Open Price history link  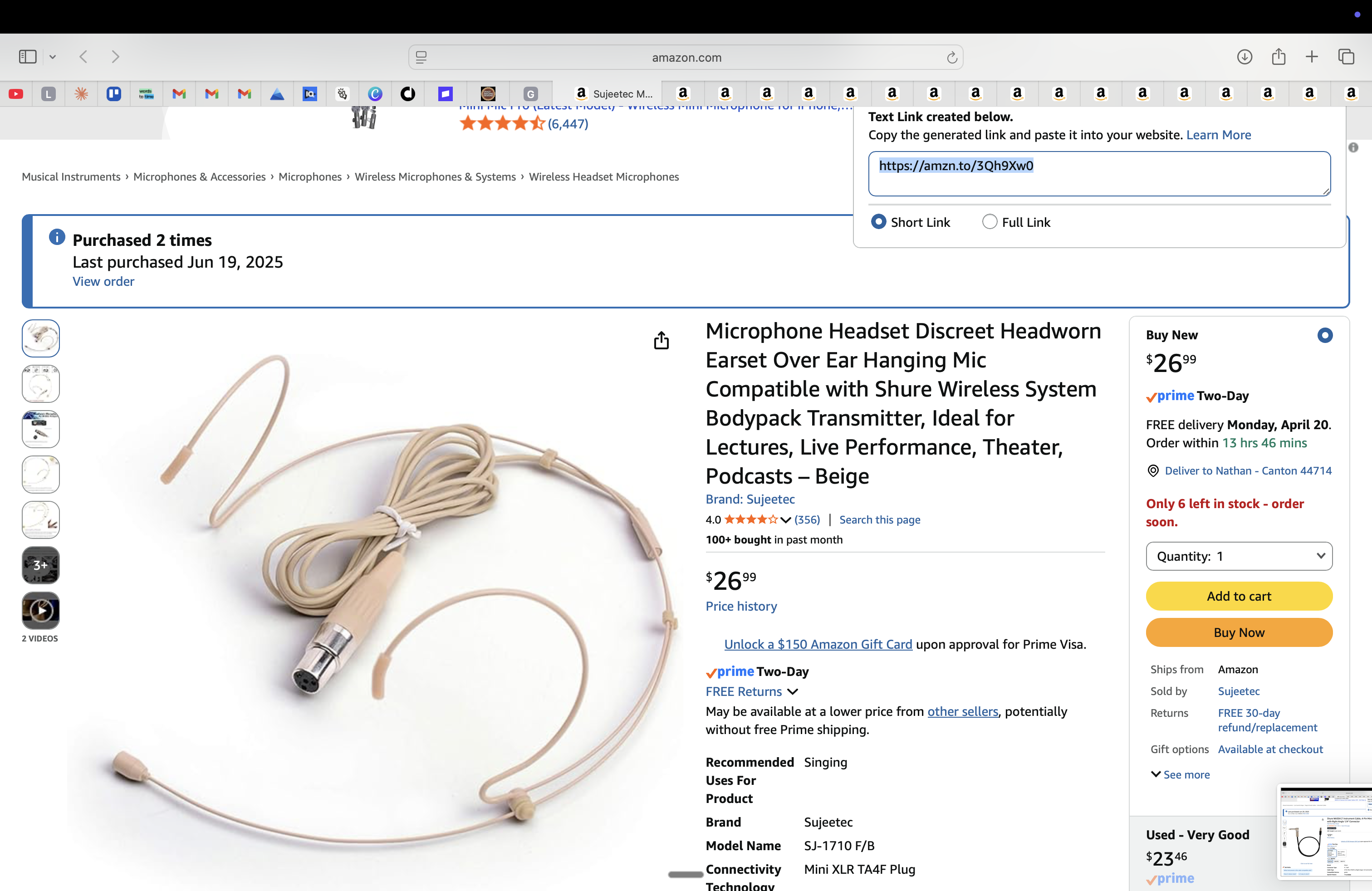[741, 606]
